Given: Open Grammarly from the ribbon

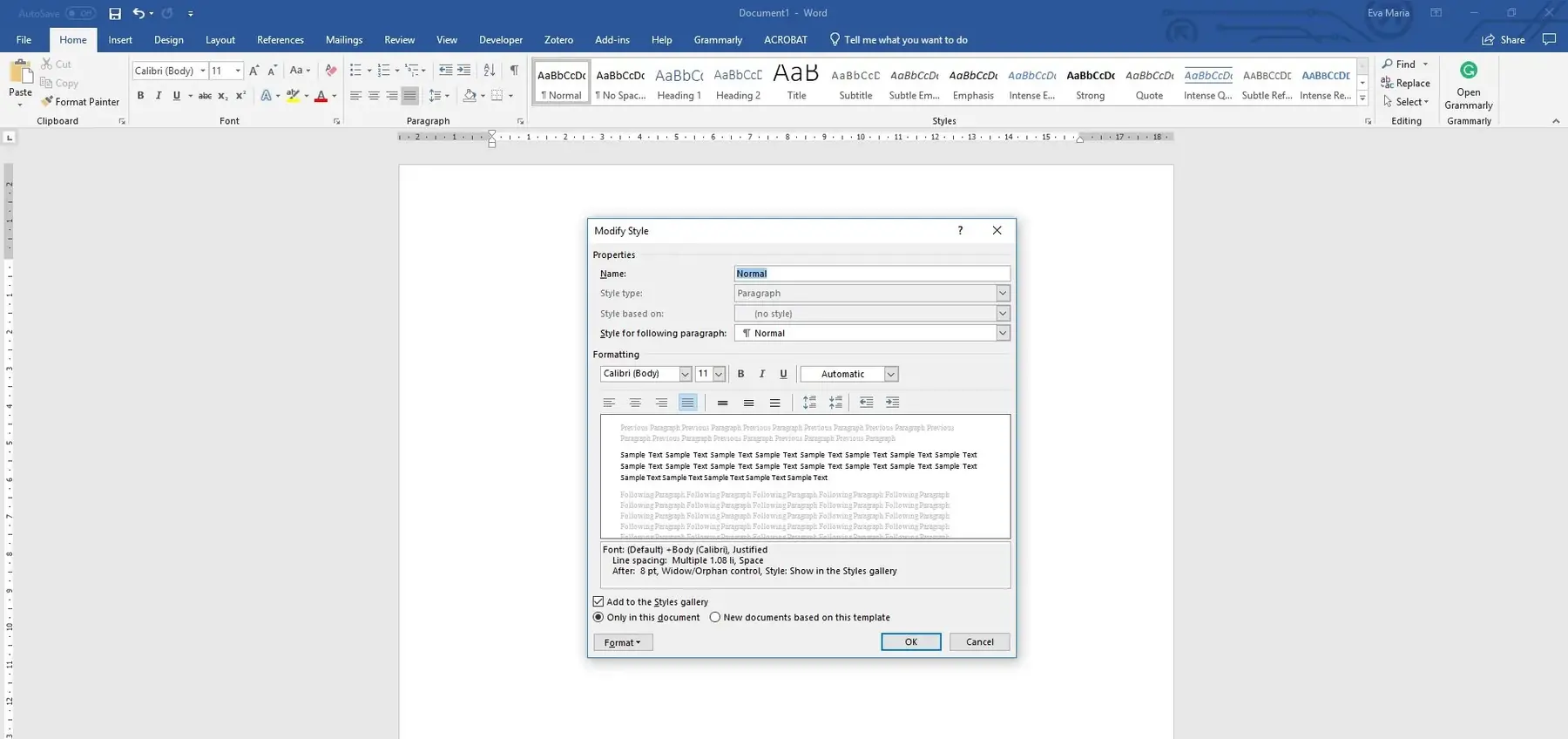Looking at the screenshot, I should (1469, 85).
